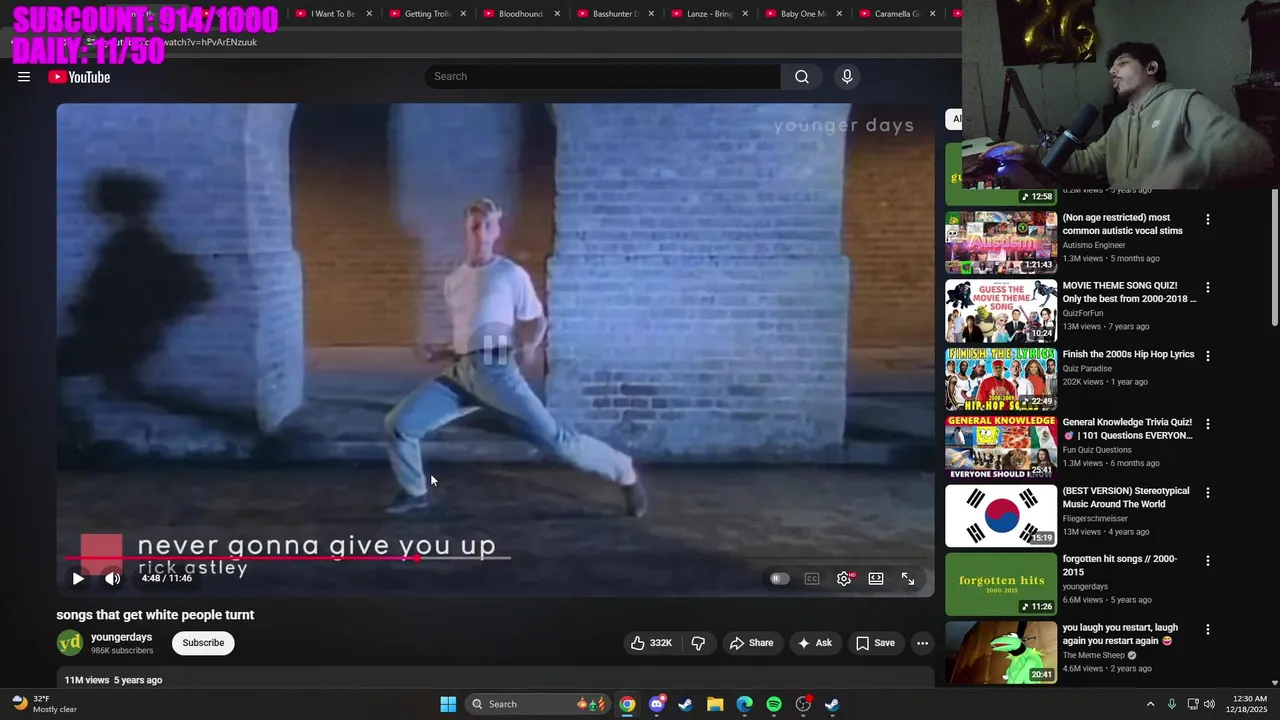The width and height of the screenshot is (1280, 720).
Task: Show hidden system tray icons chevron
Action: [1150, 704]
